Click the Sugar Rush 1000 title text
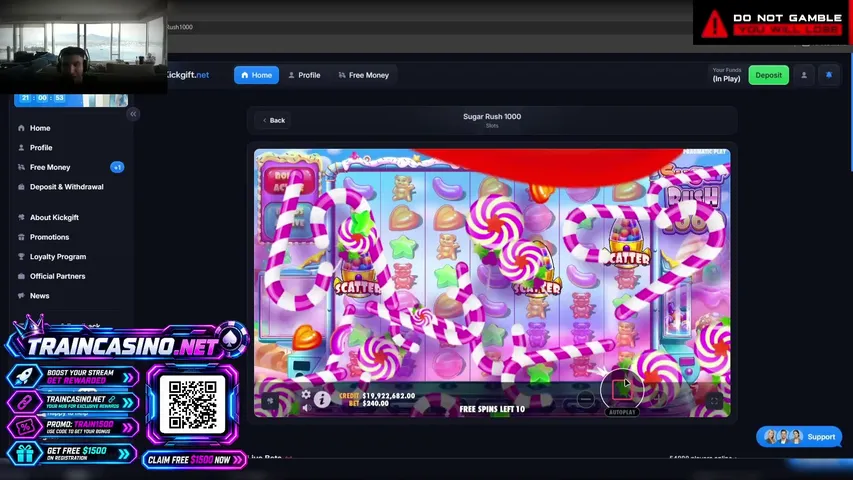 [492, 116]
